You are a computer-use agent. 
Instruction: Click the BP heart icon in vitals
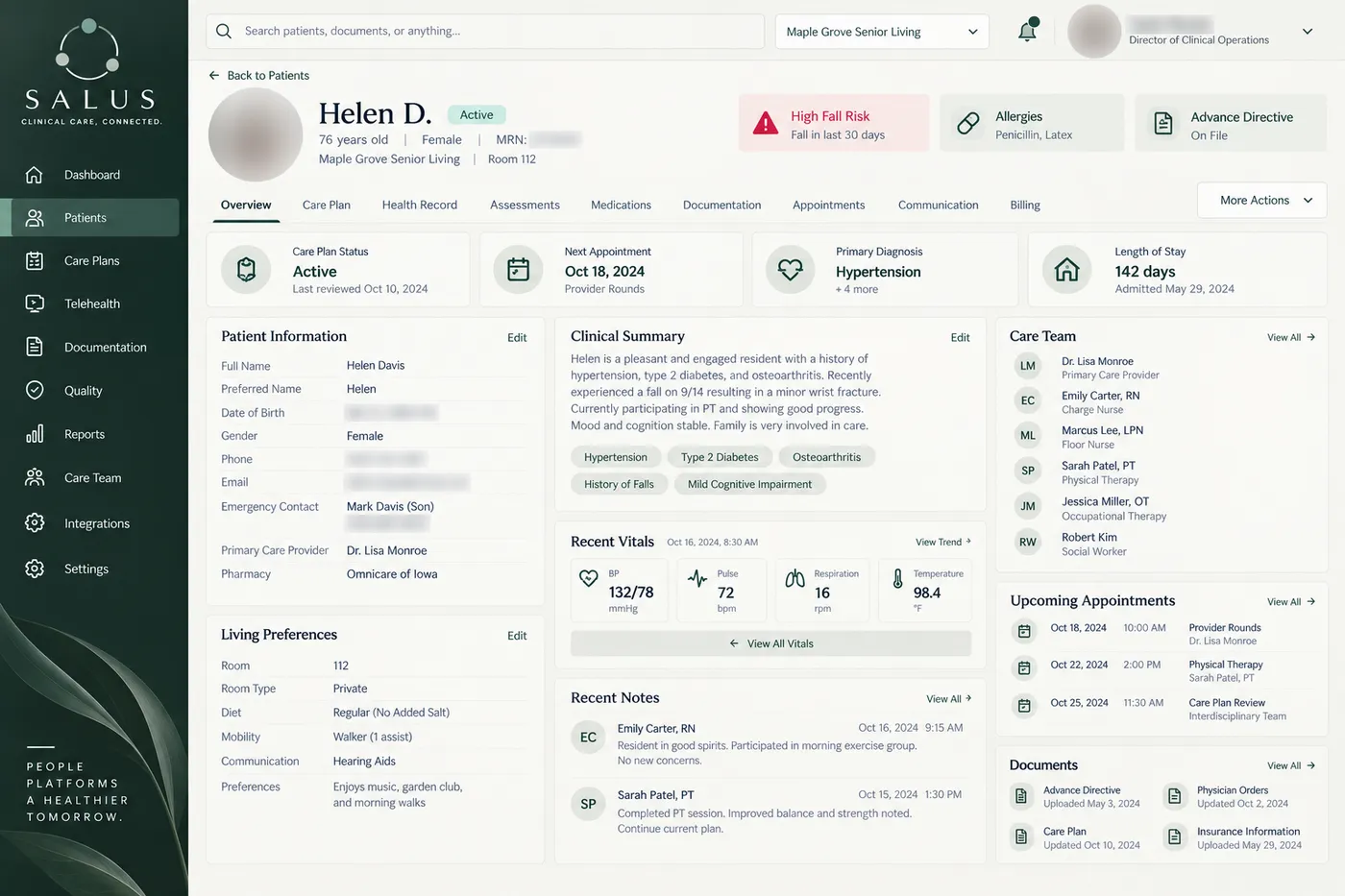(x=589, y=578)
